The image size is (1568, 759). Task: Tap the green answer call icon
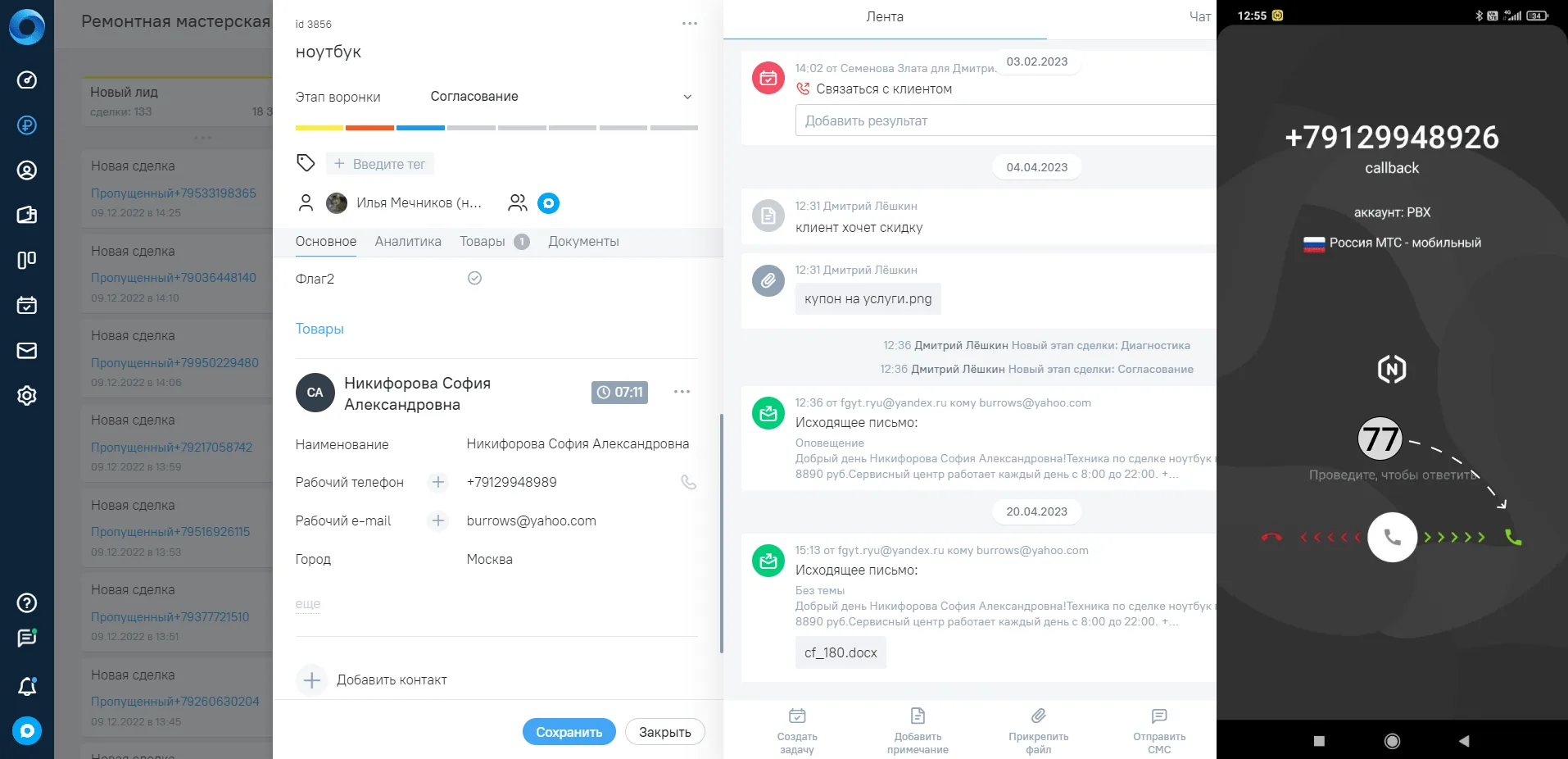[1513, 538]
